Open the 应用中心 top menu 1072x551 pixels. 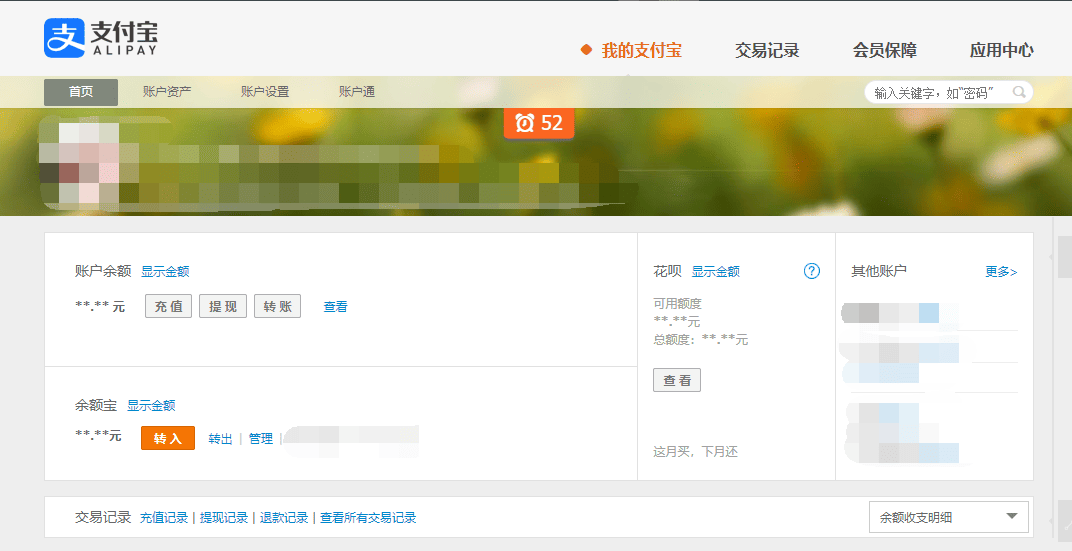coord(1002,50)
